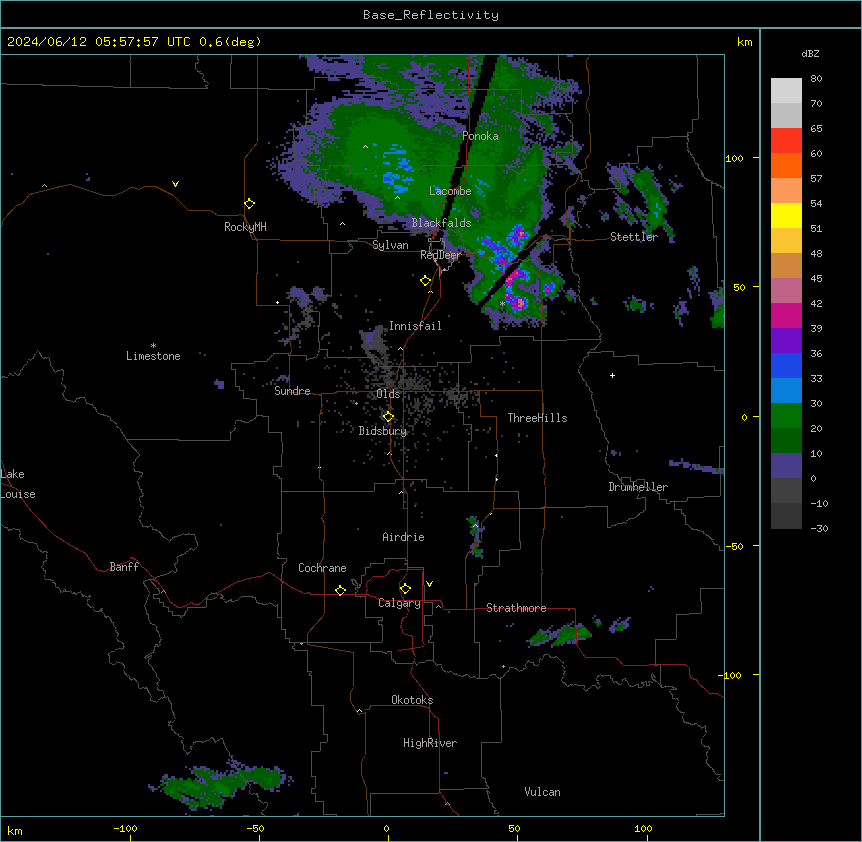Pick the magenta 39-42 dBZ legend swatch
The height and width of the screenshot is (842, 862).
click(786, 316)
